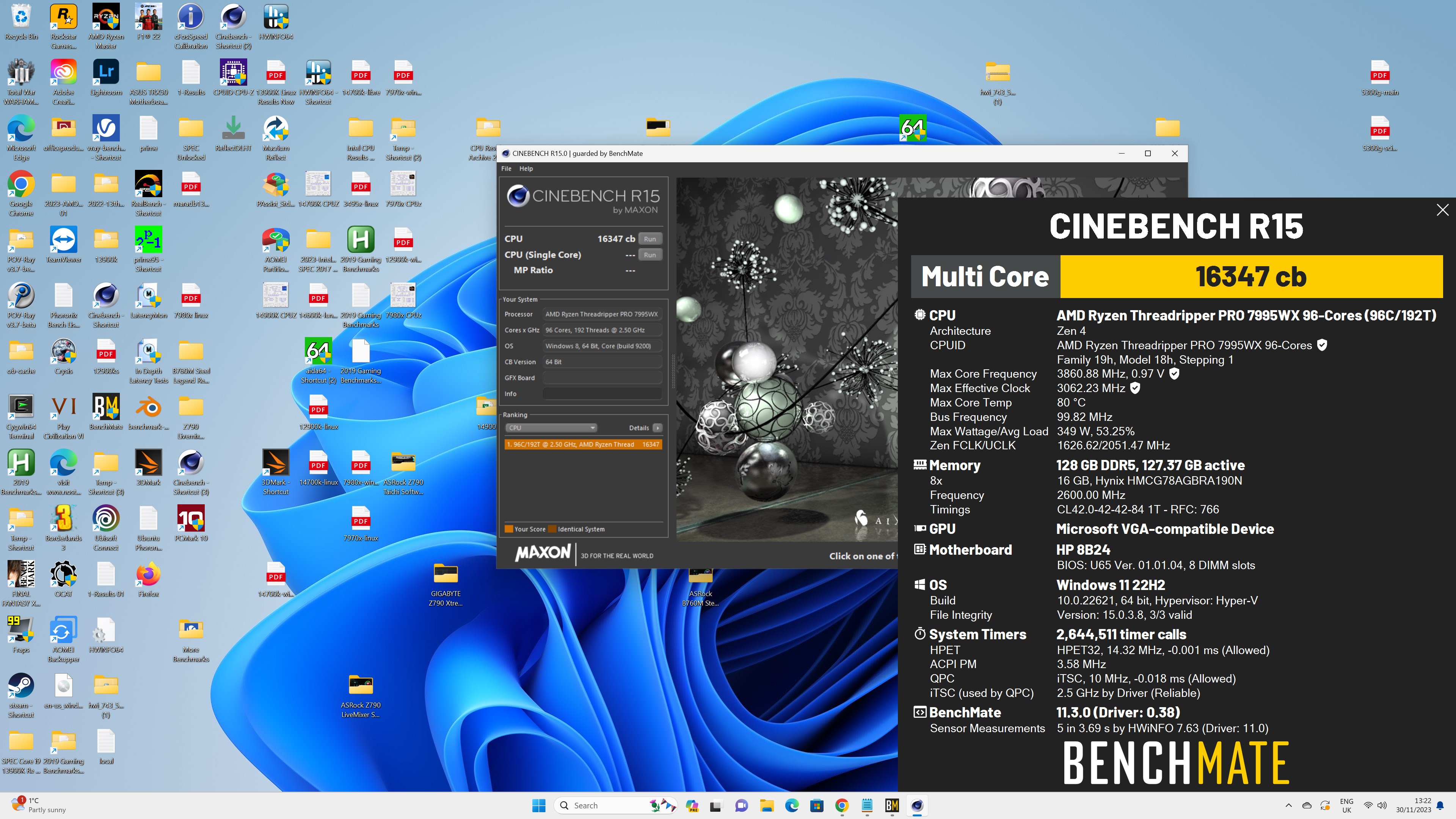
Task: Open the Windows Start menu
Action: pos(539,805)
